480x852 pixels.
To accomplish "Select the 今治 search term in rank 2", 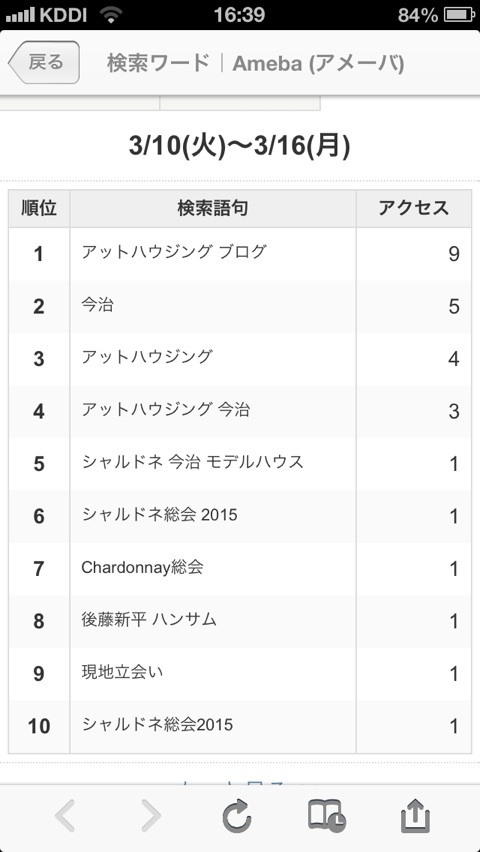I will (x=98, y=306).
